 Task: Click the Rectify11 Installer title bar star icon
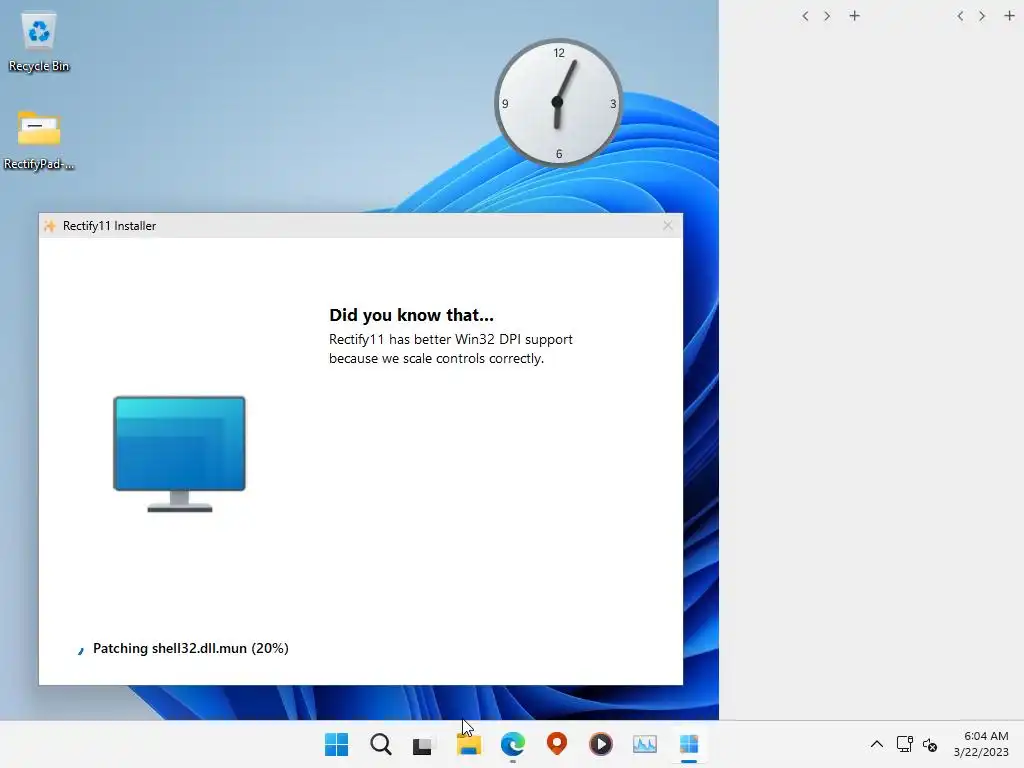(50, 226)
